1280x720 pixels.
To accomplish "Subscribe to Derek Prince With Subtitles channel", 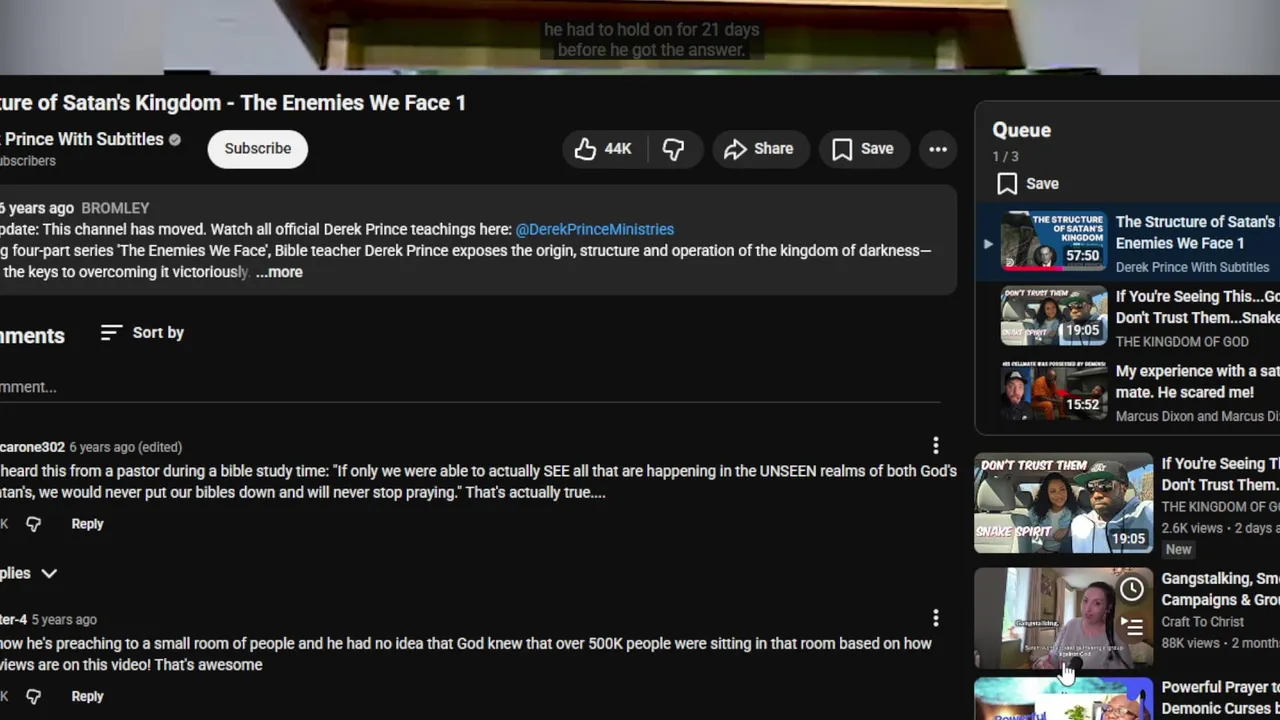I will pos(257,149).
